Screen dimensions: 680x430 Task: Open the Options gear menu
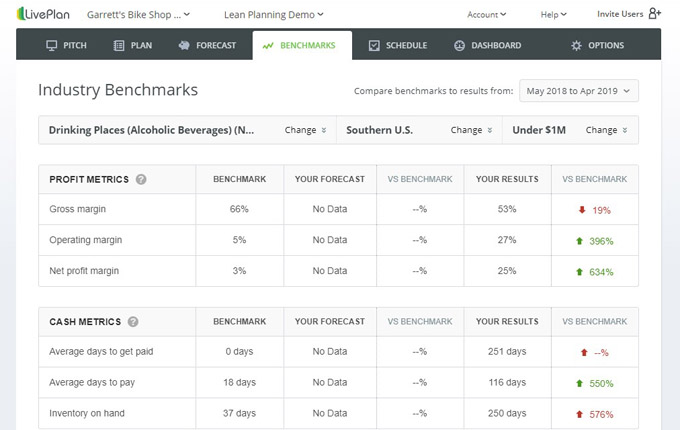597,45
